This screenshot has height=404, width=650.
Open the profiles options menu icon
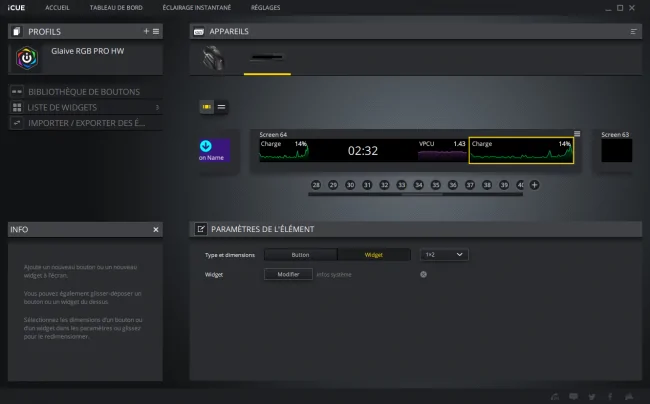[x=156, y=31]
